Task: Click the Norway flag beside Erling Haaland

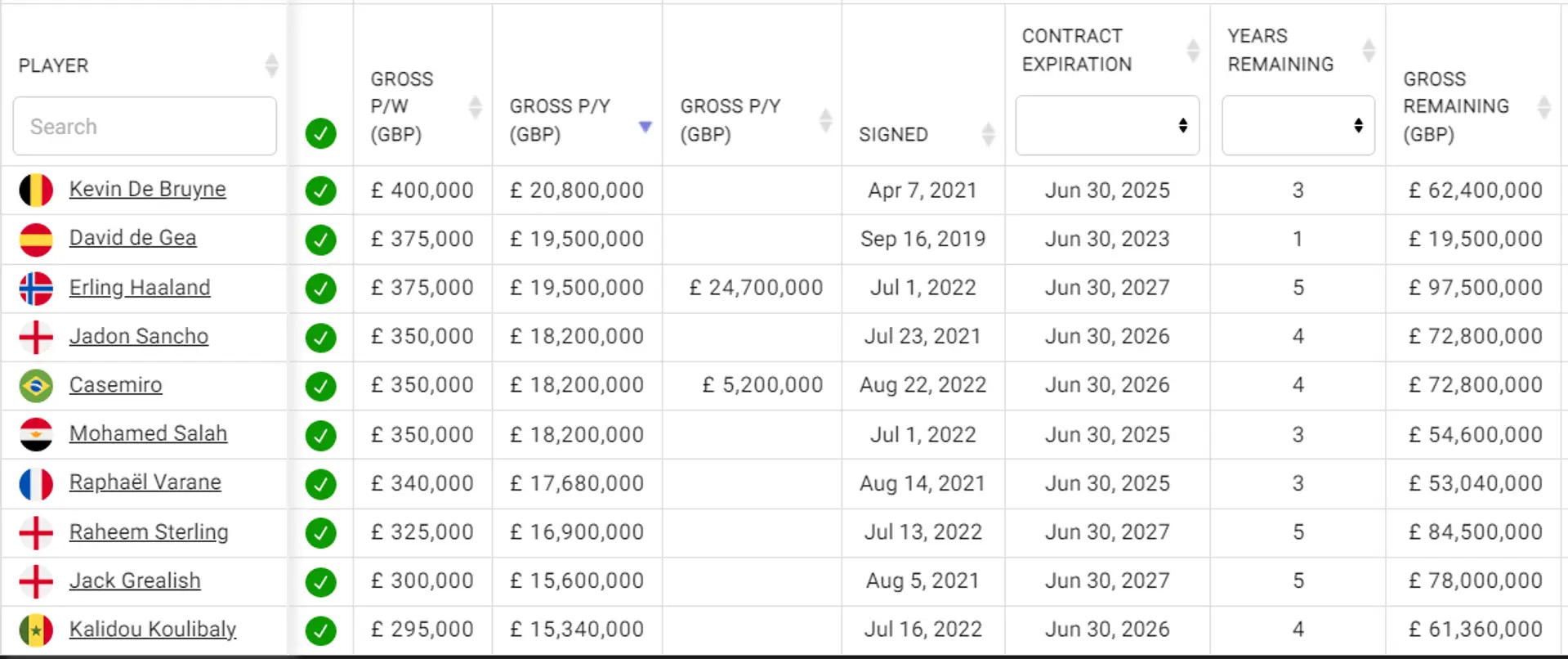Action: click(x=36, y=288)
